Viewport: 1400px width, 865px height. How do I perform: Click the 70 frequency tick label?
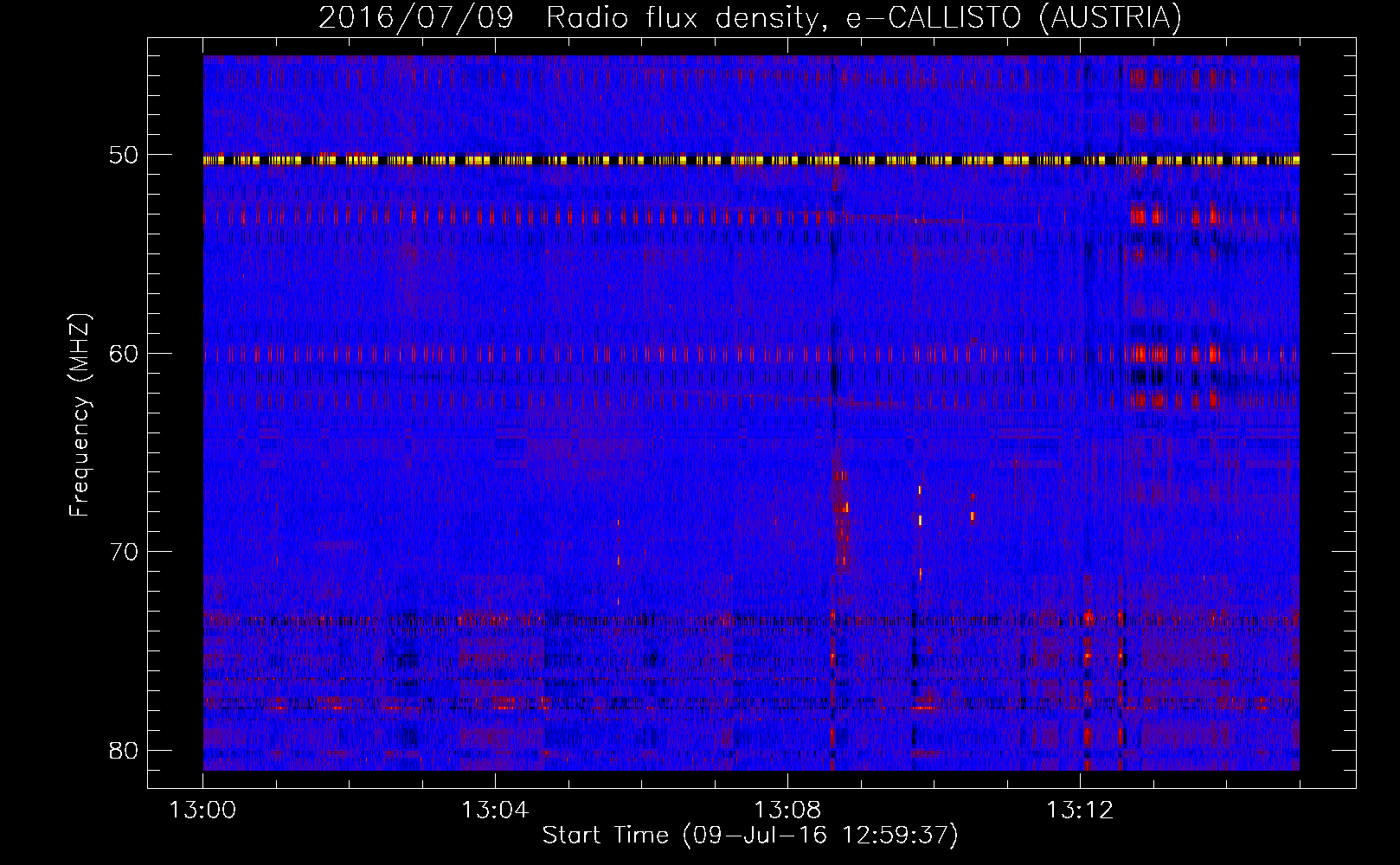(x=123, y=552)
